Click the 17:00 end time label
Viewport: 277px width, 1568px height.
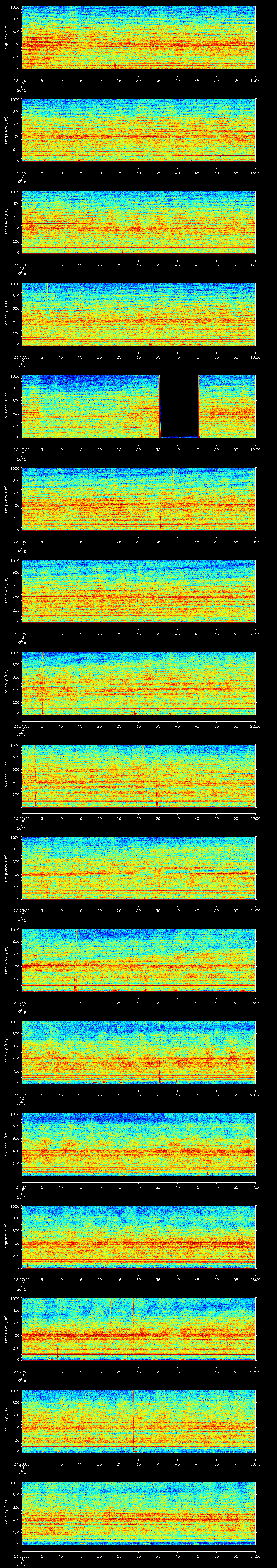(256, 265)
